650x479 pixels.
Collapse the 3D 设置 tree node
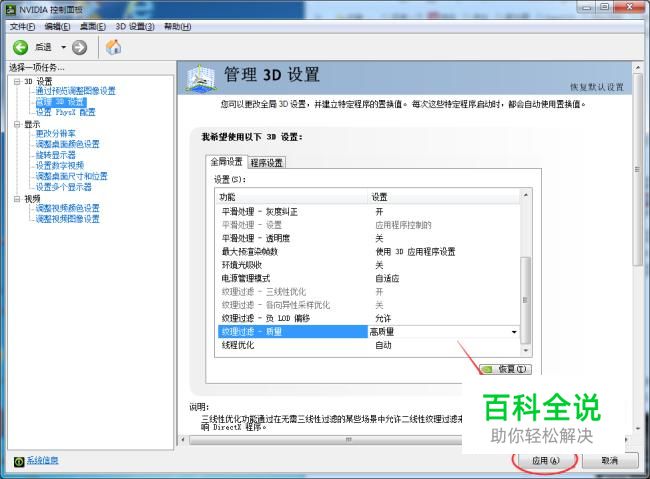pyautogui.click(x=17, y=81)
